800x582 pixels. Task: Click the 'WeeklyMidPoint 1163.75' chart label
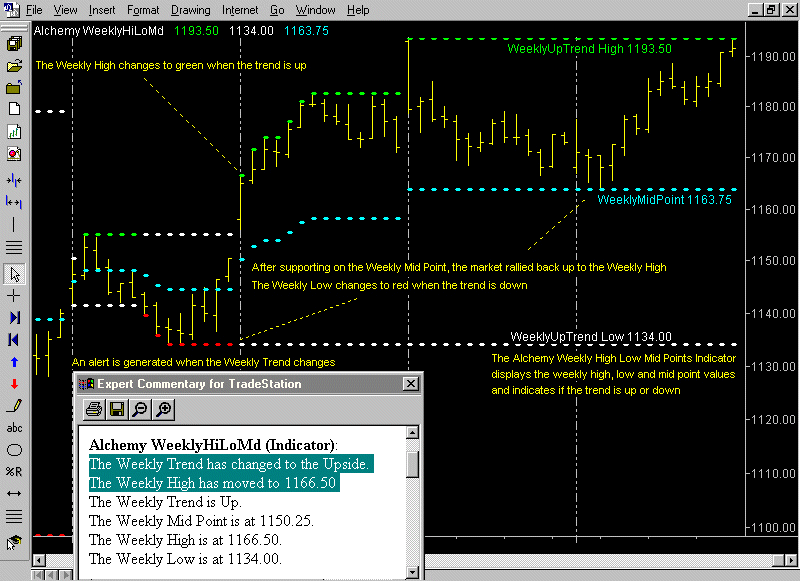(x=664, y=199)
